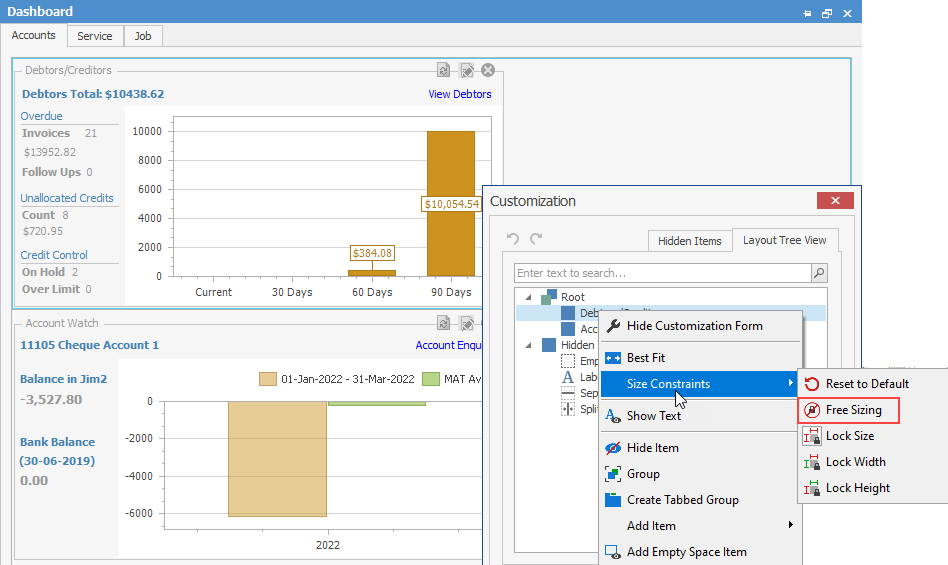This screenshot has height=565, width=948.
Task: Click the search magnifier icon in Customization
Action: coord(819,273)
